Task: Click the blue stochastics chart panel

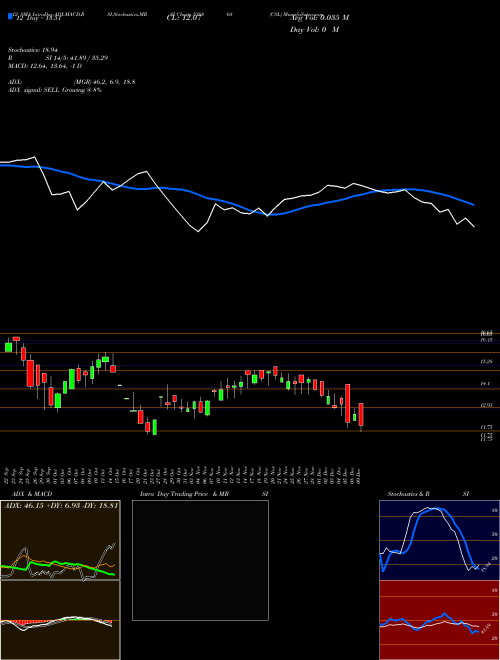Action: (439, 540)
